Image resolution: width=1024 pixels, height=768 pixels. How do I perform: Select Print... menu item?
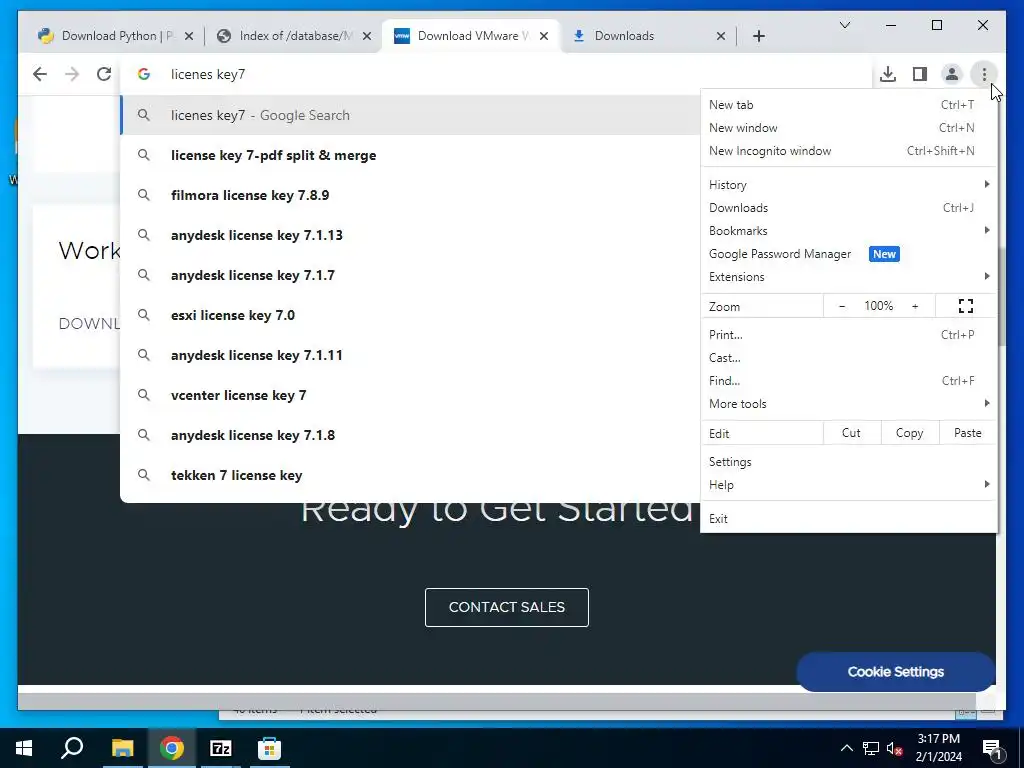coord(848,334)
